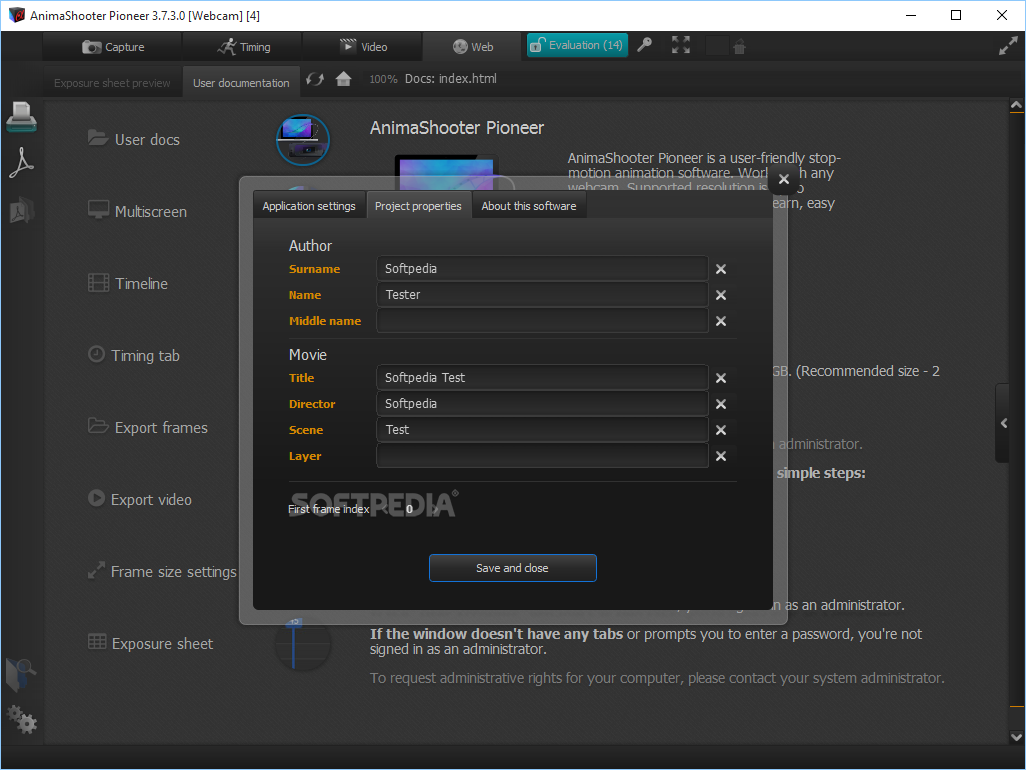The height and width of the screenshot is (770, 1026).
Task: Expand the right side panel chevron
Action: (1004, 423)
